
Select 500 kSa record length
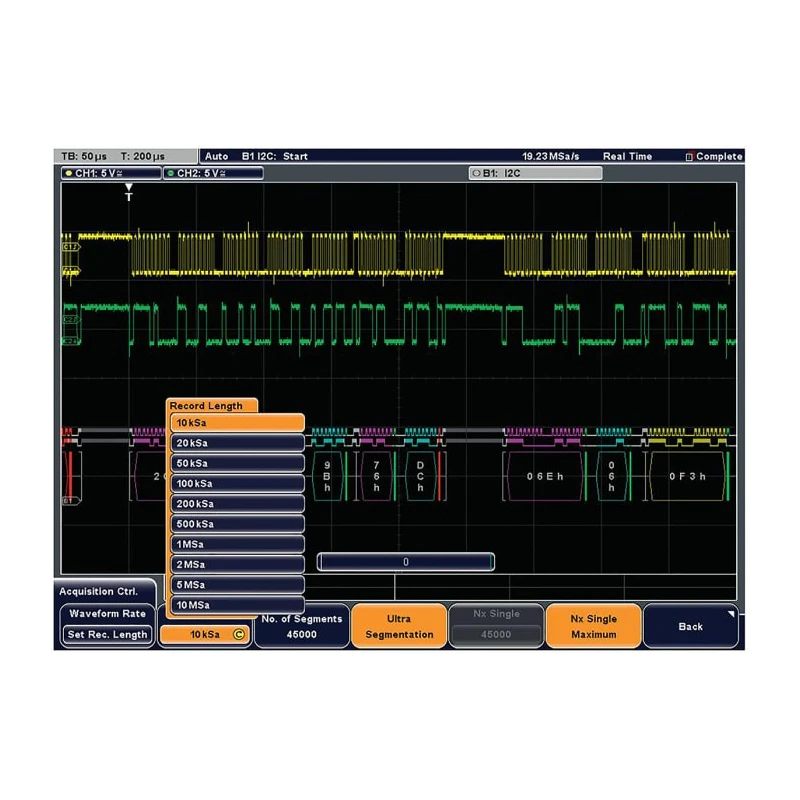pyautogui.click(x=237, y=524)
